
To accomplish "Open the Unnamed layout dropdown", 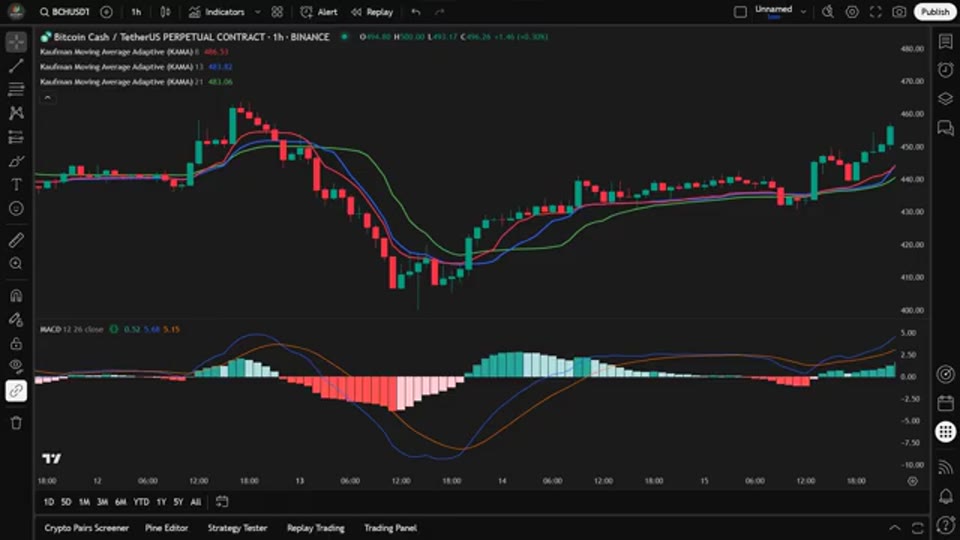I will [x=779, y=12].
